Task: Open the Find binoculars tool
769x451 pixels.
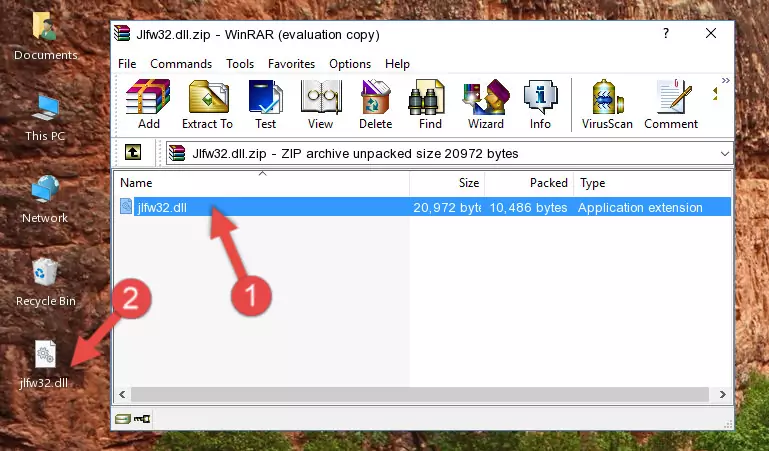Action: (430, 104)
